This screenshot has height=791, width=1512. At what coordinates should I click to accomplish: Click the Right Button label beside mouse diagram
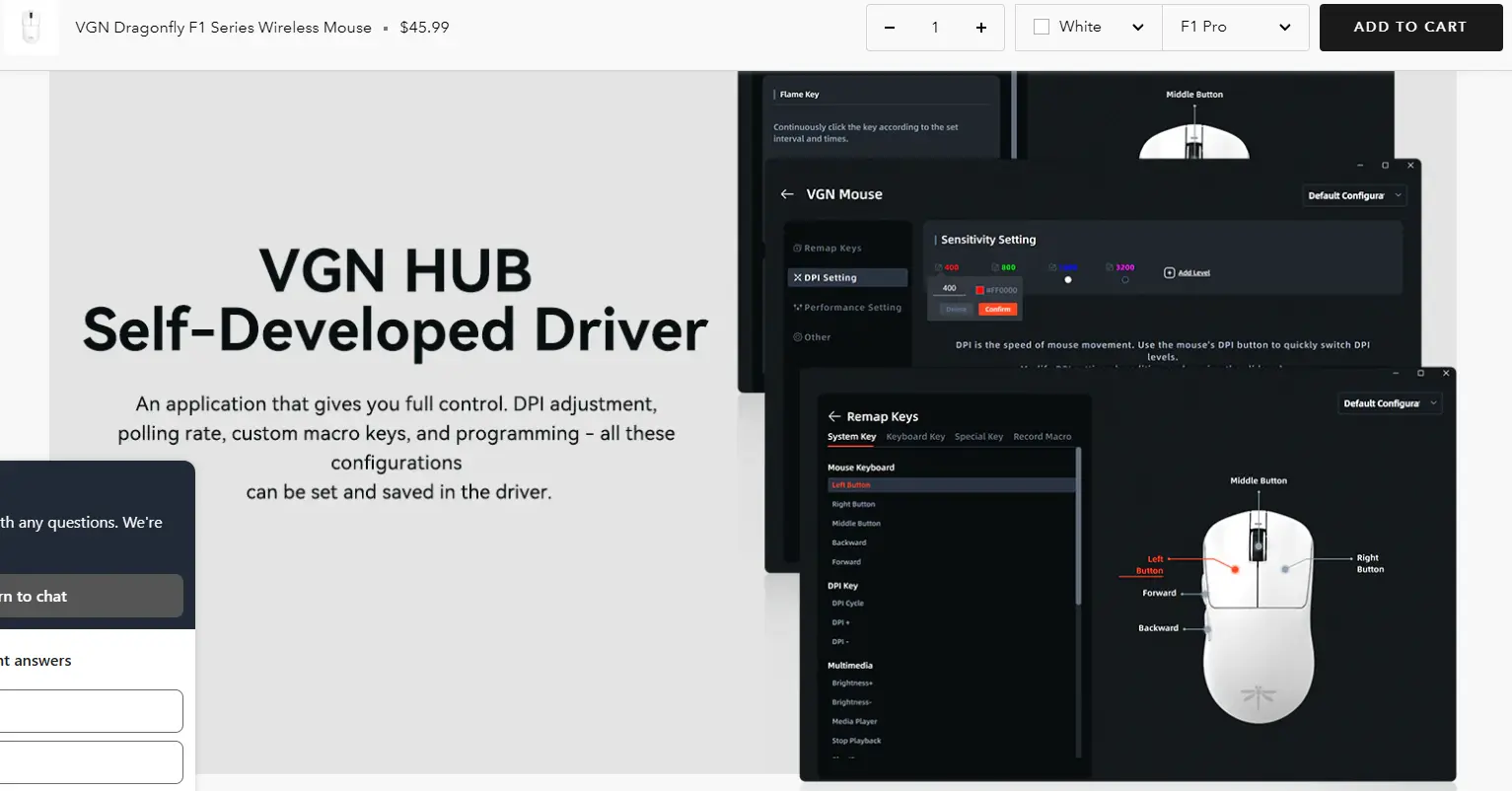[1369, 563]
